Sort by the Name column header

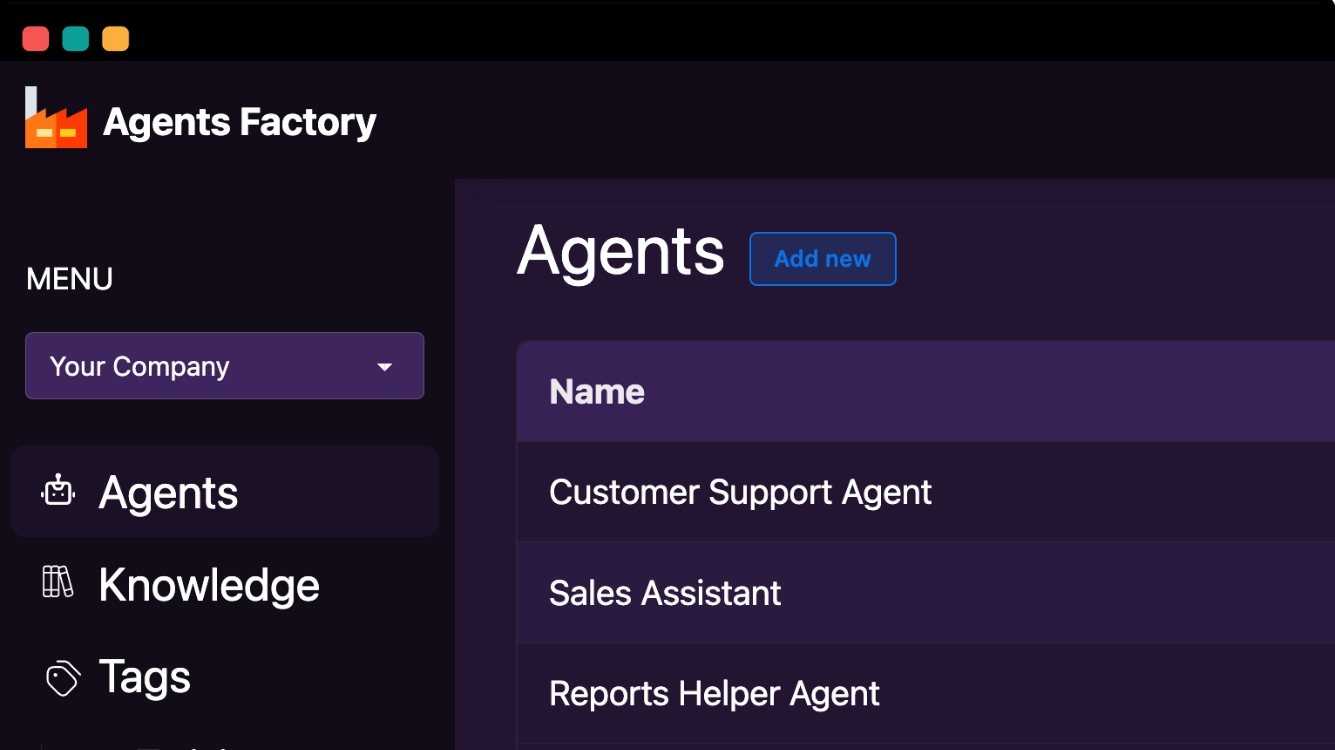pyautogui.click(x=597, y=391)
